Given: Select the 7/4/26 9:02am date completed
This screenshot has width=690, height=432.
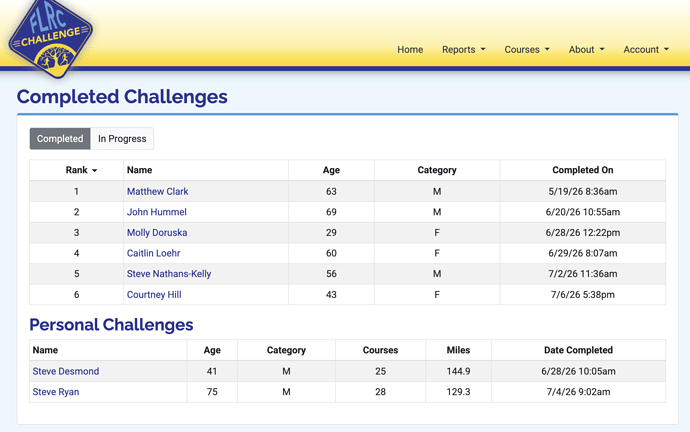Looking at the screenshot, I should click(578, 392).
